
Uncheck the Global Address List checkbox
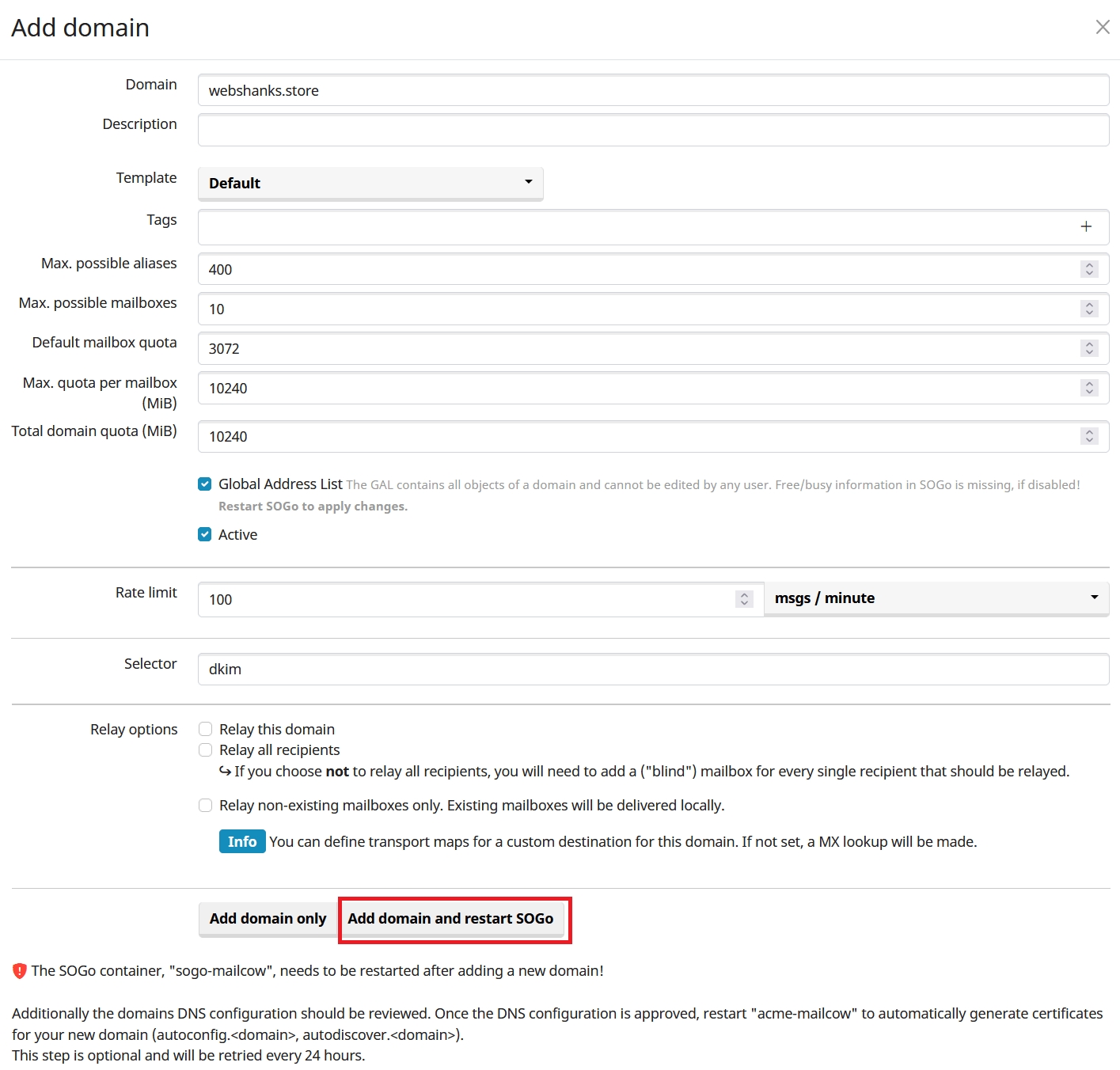205,484
